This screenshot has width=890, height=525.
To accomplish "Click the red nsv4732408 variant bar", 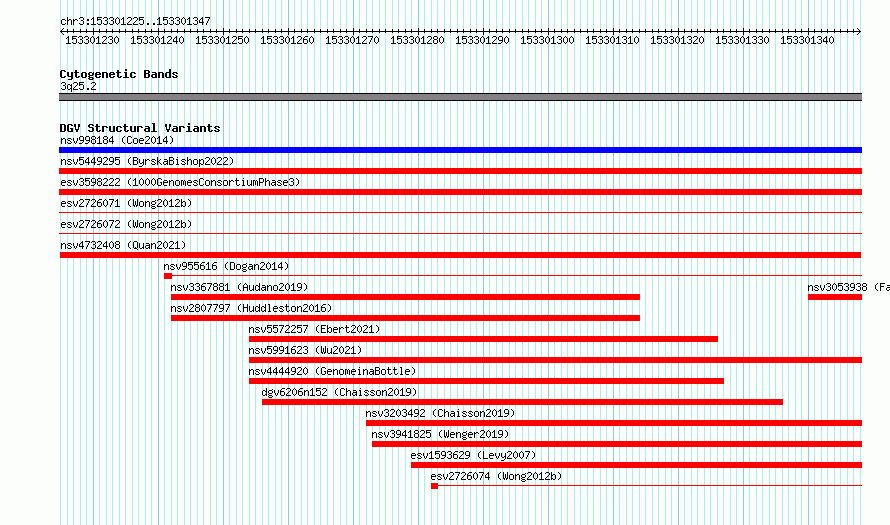I will click(460, 255).
